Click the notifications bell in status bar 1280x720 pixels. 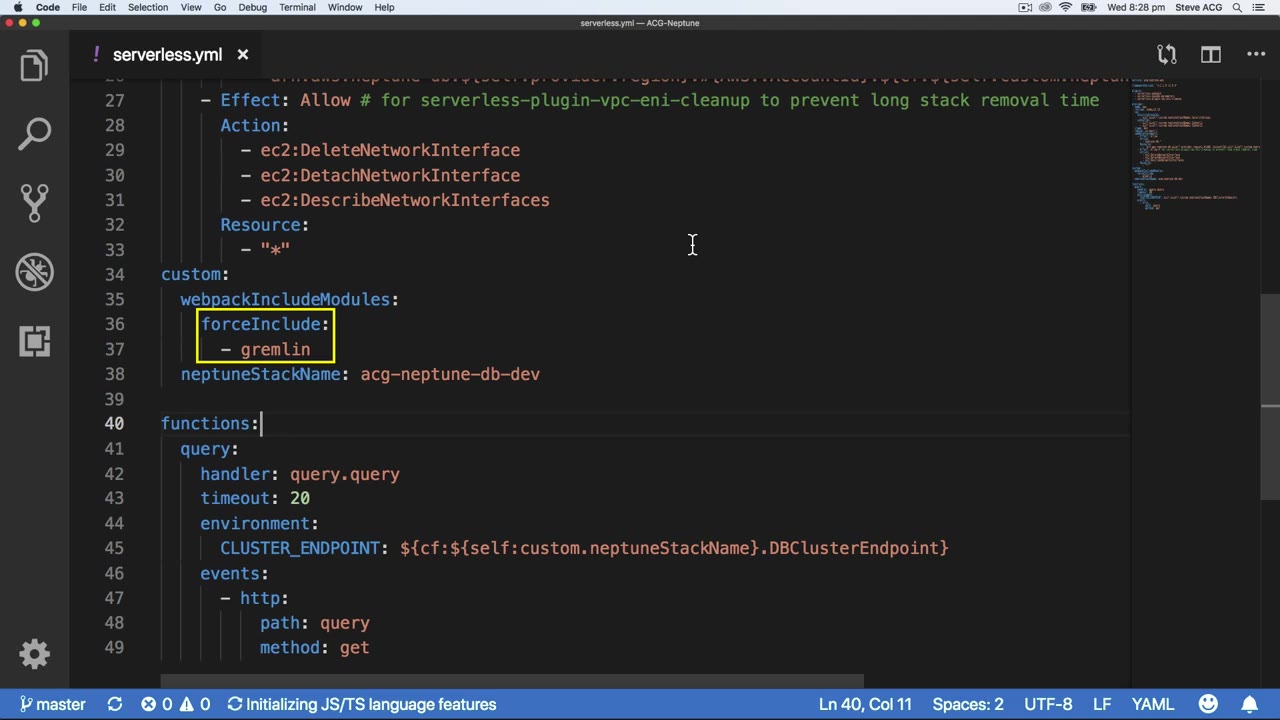(1249, 704)
